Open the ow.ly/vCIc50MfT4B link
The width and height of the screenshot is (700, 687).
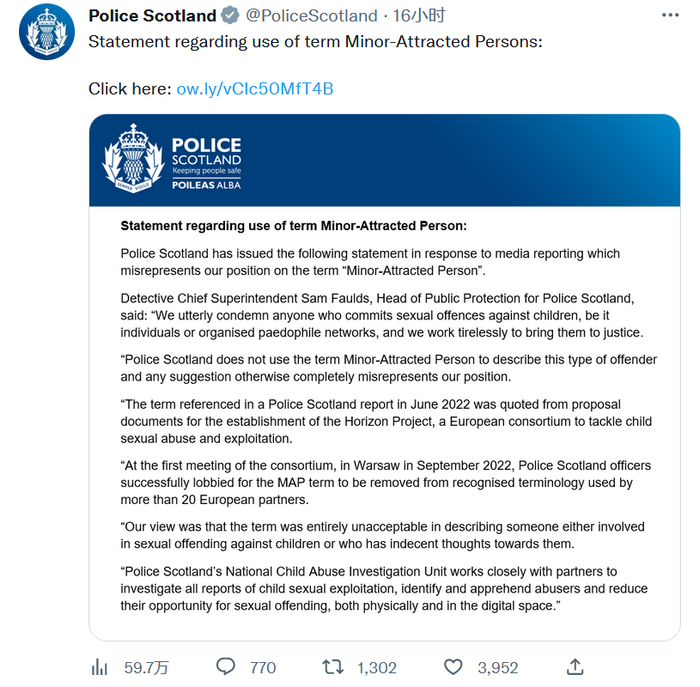[254, 89]
